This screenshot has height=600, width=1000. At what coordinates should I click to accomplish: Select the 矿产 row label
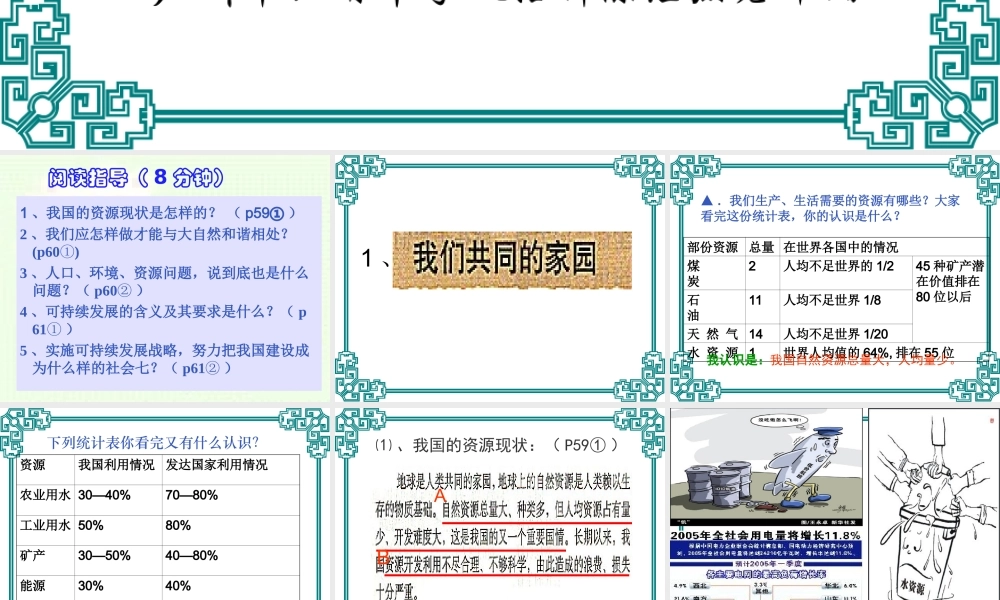point(33,555)
